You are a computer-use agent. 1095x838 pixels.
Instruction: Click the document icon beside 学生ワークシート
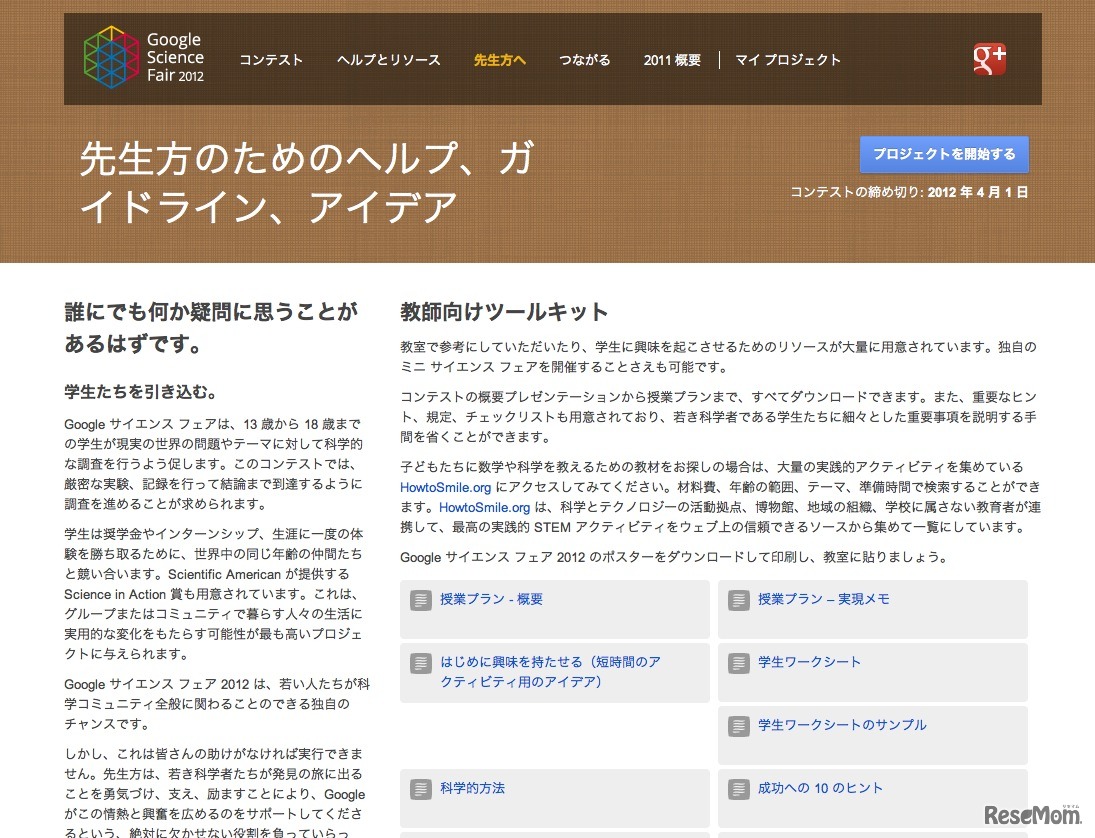[x=738, y=662]
